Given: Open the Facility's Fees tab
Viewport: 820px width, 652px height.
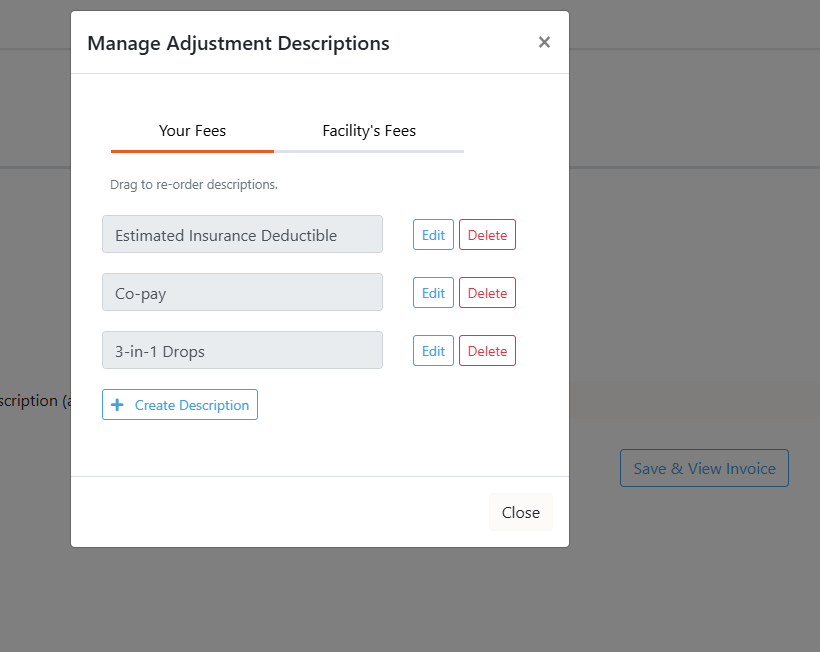Looking at the screenshot, I should point(369,131).
